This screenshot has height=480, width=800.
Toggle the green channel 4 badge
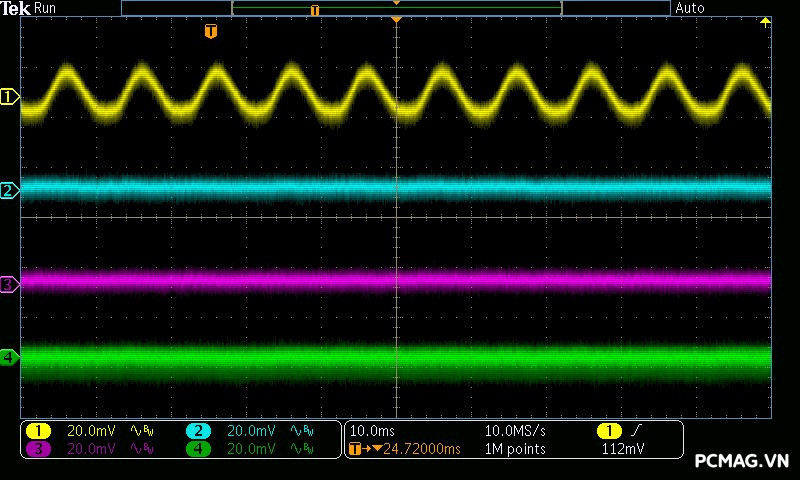click(198, 449)
